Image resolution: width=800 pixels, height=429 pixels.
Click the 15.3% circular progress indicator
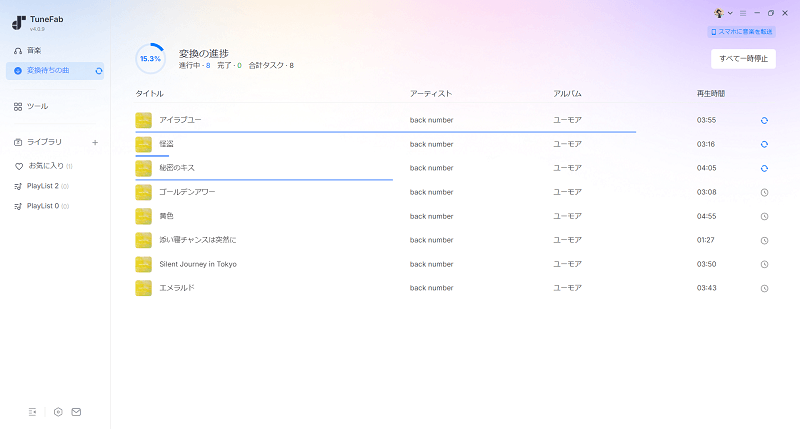click(x=150, y=59)
